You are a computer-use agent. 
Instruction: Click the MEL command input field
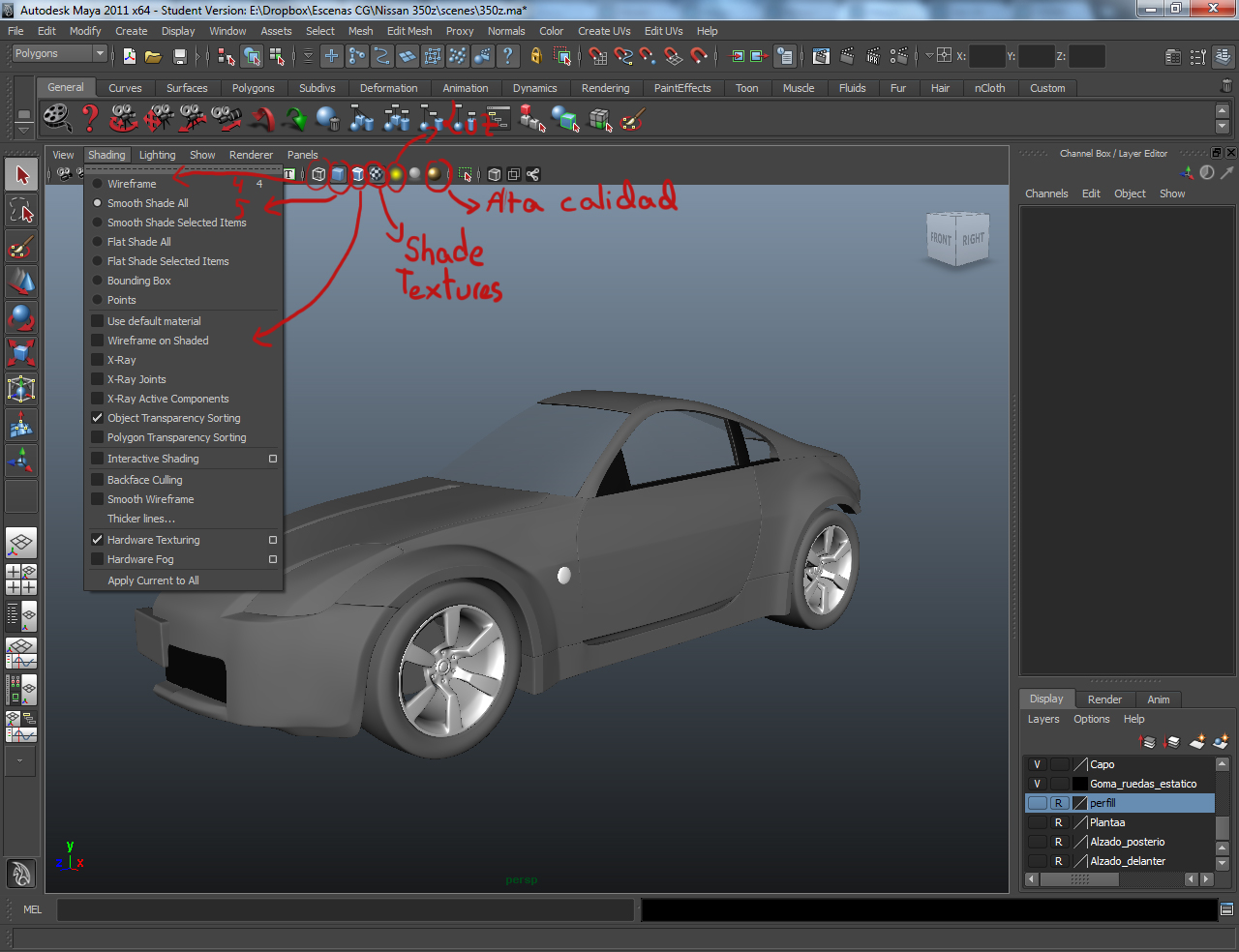(346, 909)
